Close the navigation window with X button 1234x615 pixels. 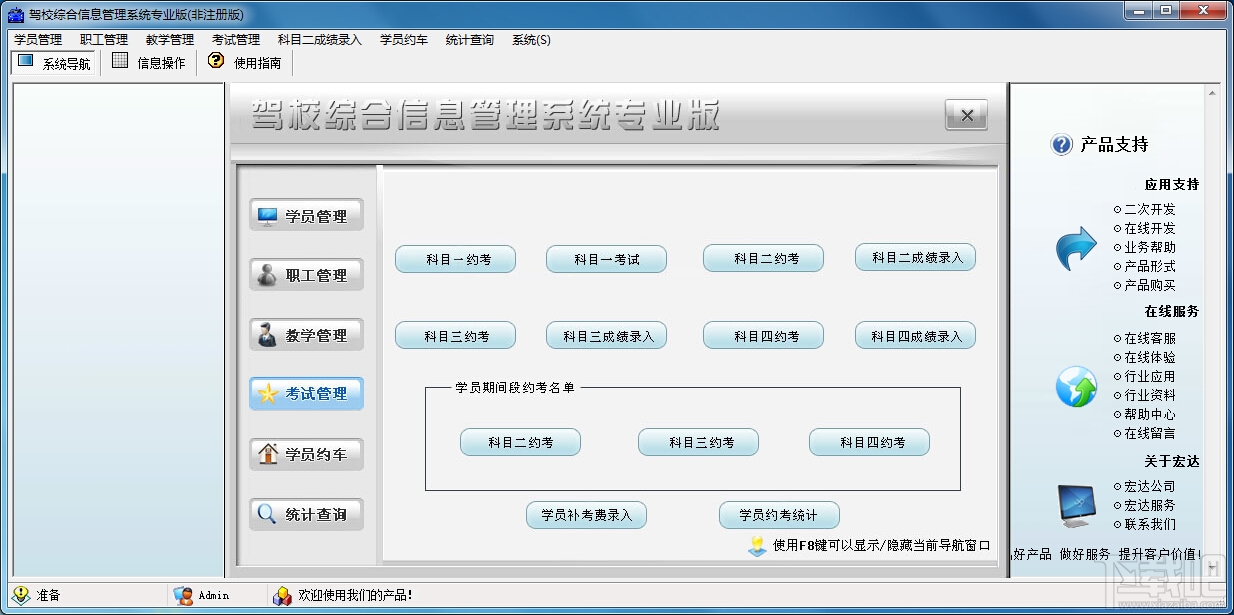pyautogui.click(x=966, y=115)
